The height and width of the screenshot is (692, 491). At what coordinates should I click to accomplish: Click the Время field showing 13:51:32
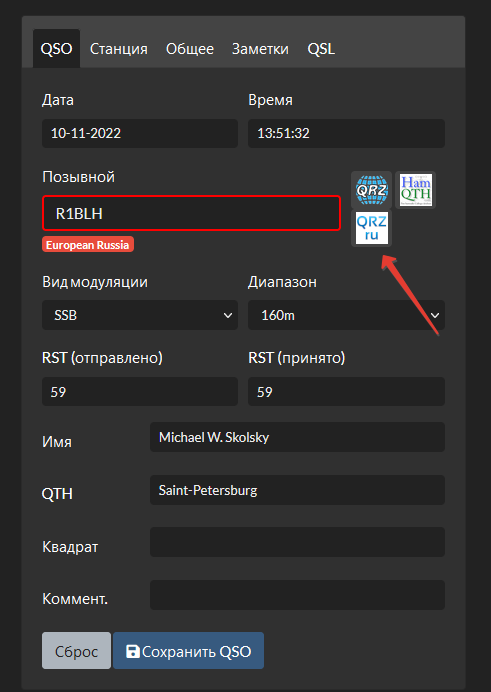(x=346, y=133)
